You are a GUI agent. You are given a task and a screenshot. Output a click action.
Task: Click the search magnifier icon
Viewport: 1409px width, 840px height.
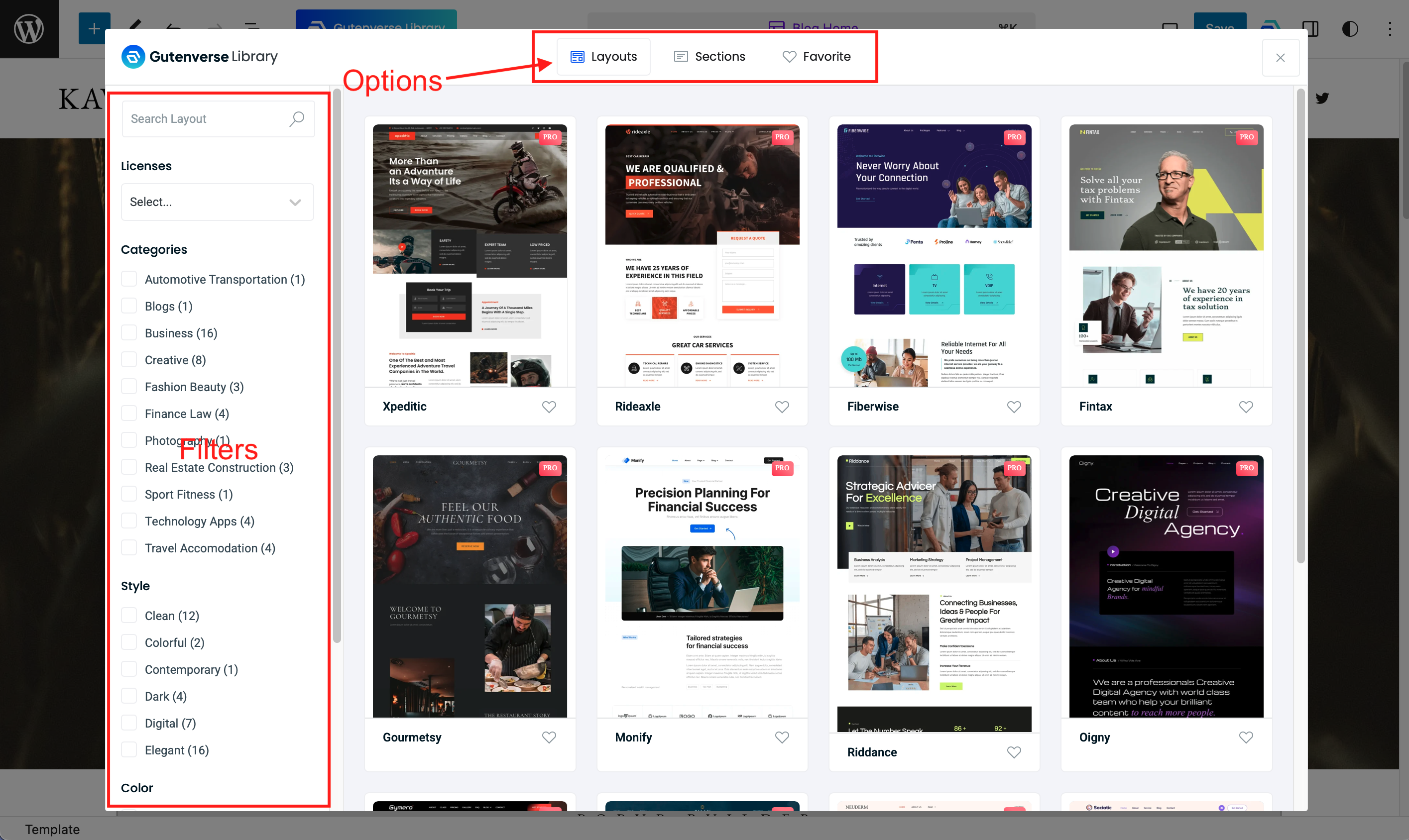tap(297, 119)
